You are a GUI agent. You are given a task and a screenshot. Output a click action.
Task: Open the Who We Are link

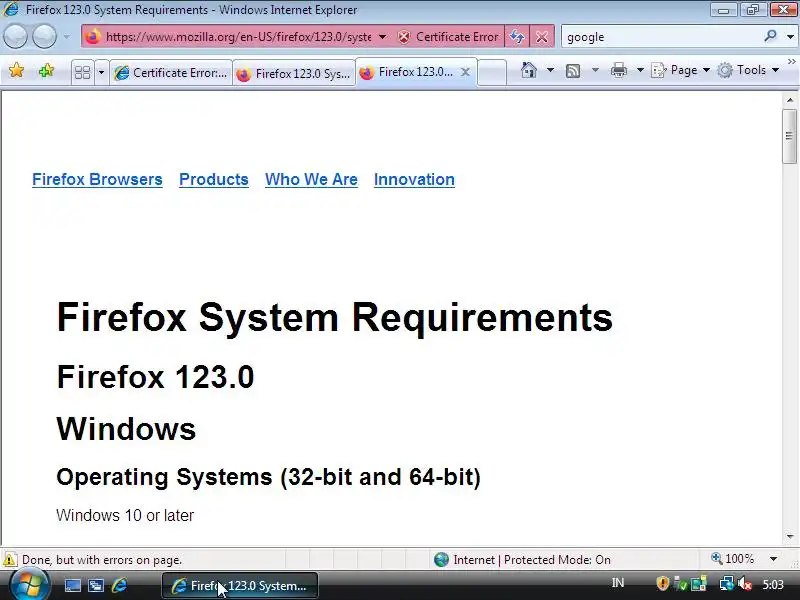[311, 180]
